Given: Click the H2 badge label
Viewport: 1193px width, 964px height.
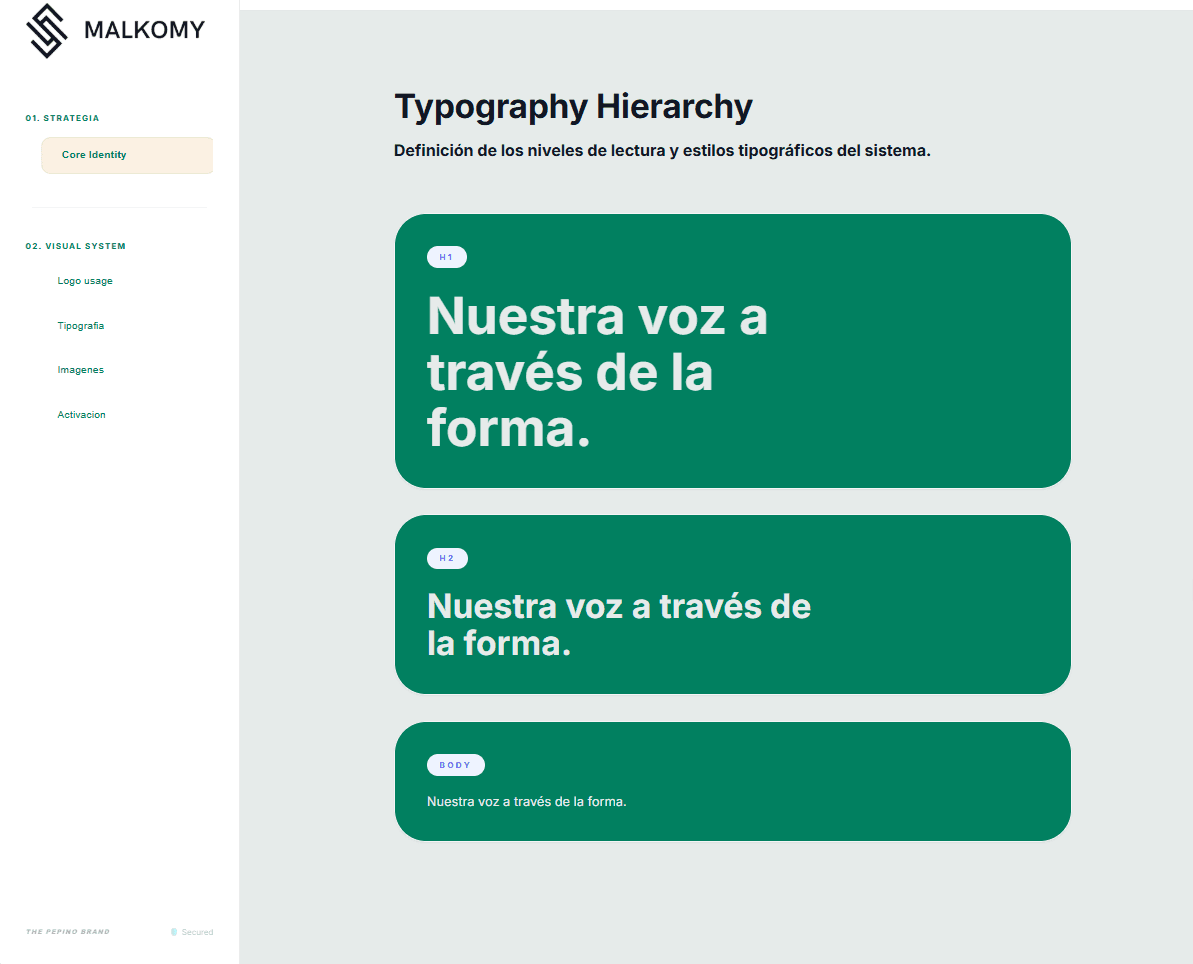Looking at the screenshot, I should pyautogui.click(x=447, y=558).
